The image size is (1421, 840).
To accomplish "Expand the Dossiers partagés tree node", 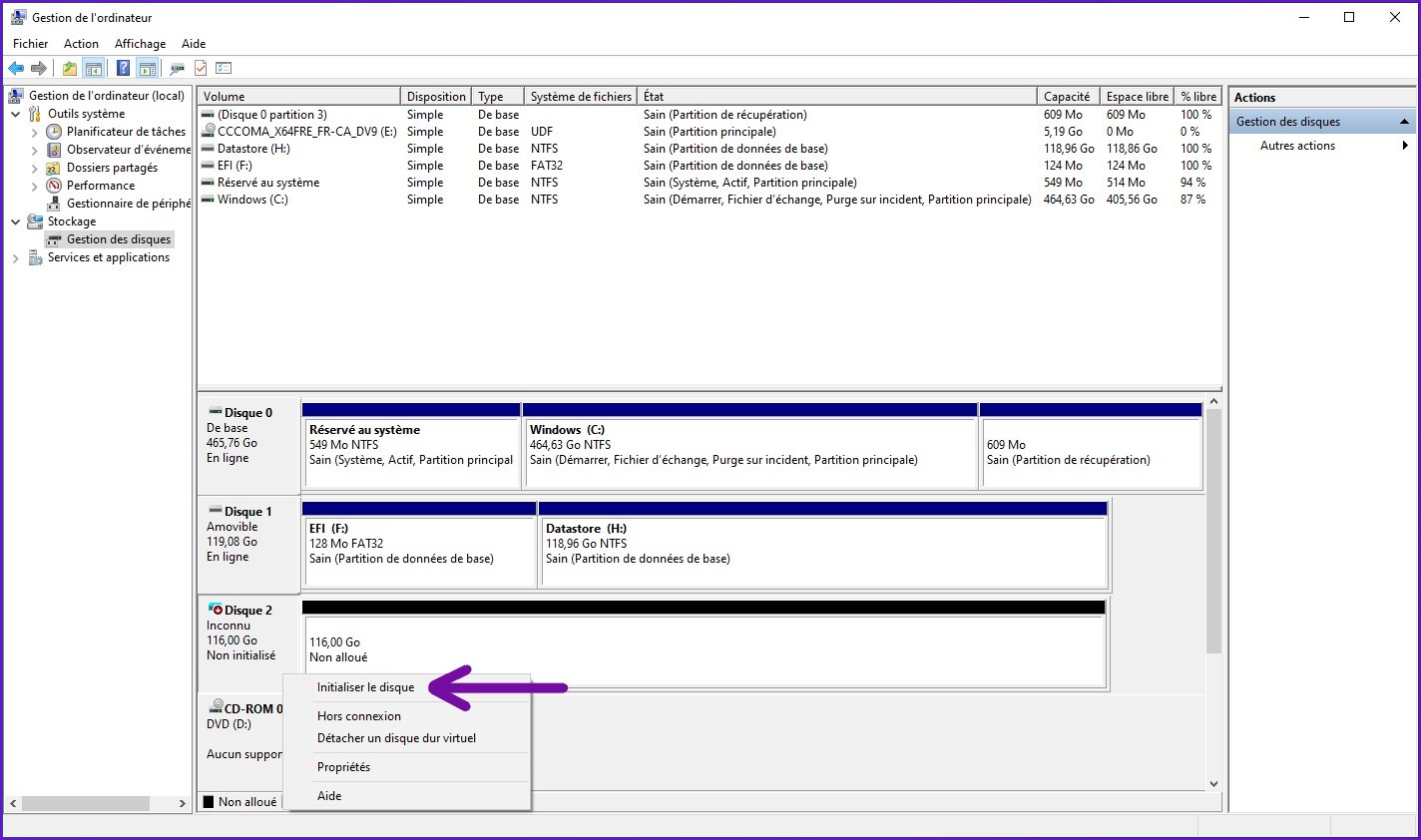I will click(35, 168).
